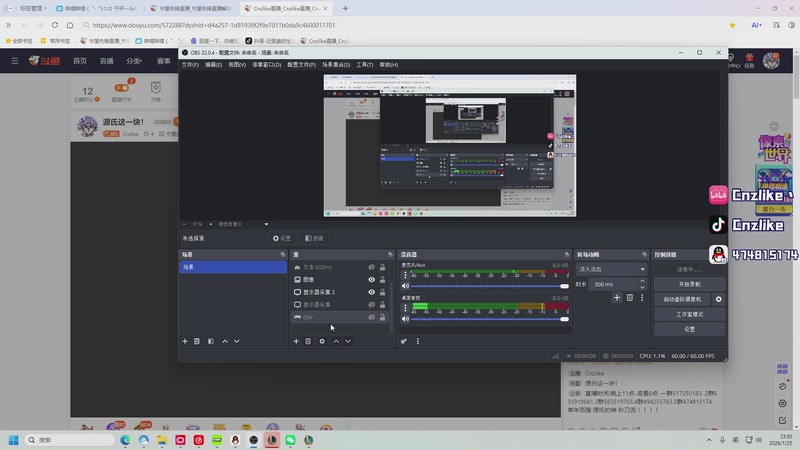
Task: Add a scene transition with the plus icon
Action: [617, 297]
